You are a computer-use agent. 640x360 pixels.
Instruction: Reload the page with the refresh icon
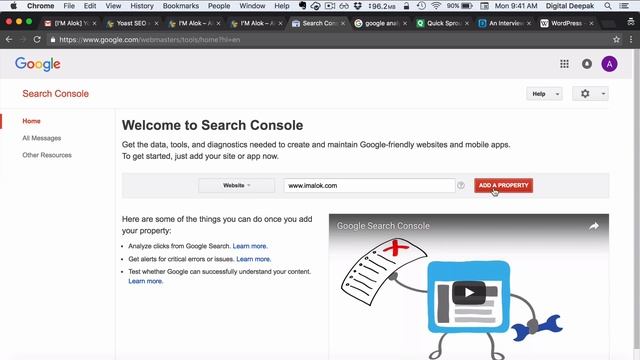click(37, 40)
